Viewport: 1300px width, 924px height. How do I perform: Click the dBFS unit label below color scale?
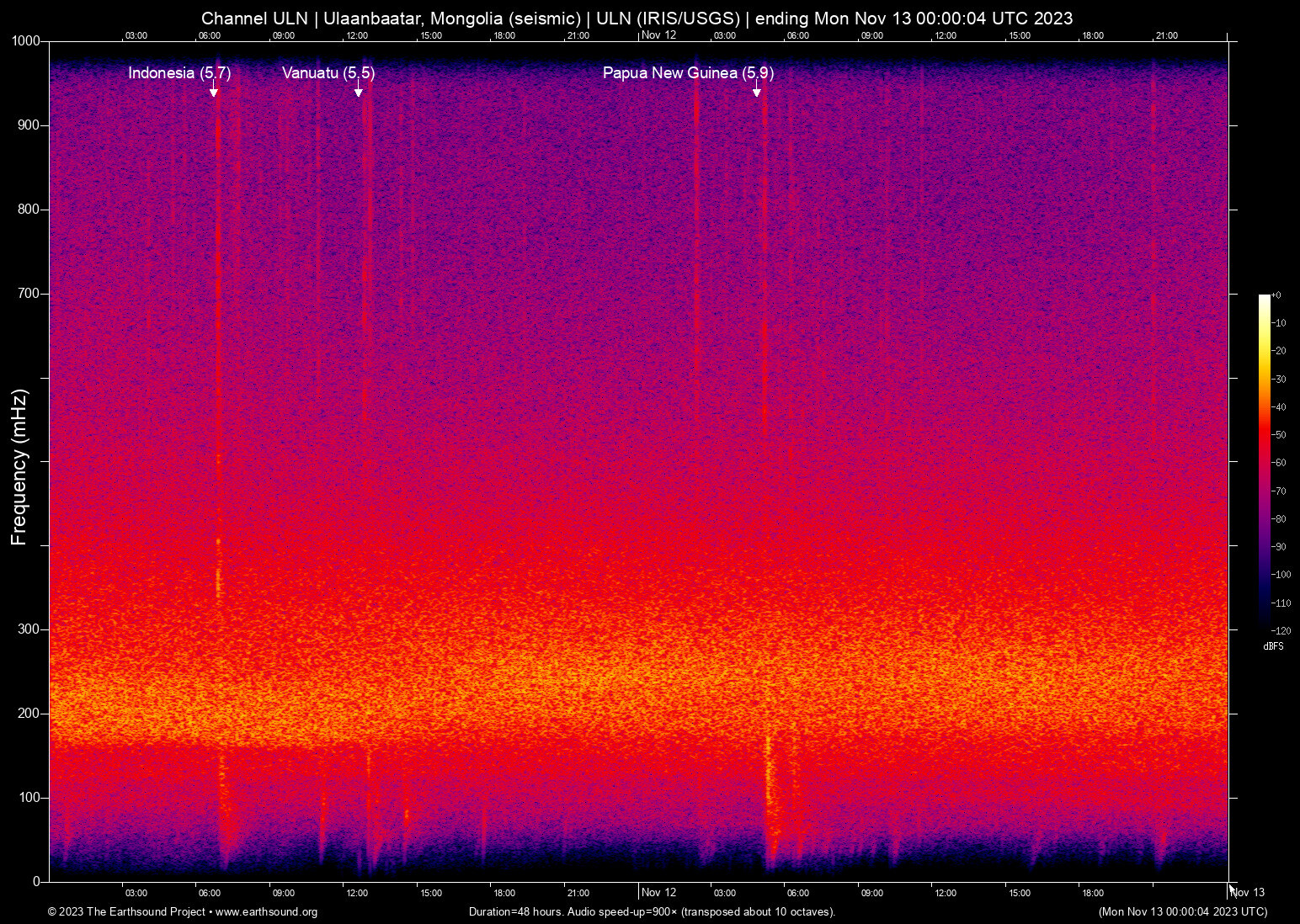(x=1273, y=646)
